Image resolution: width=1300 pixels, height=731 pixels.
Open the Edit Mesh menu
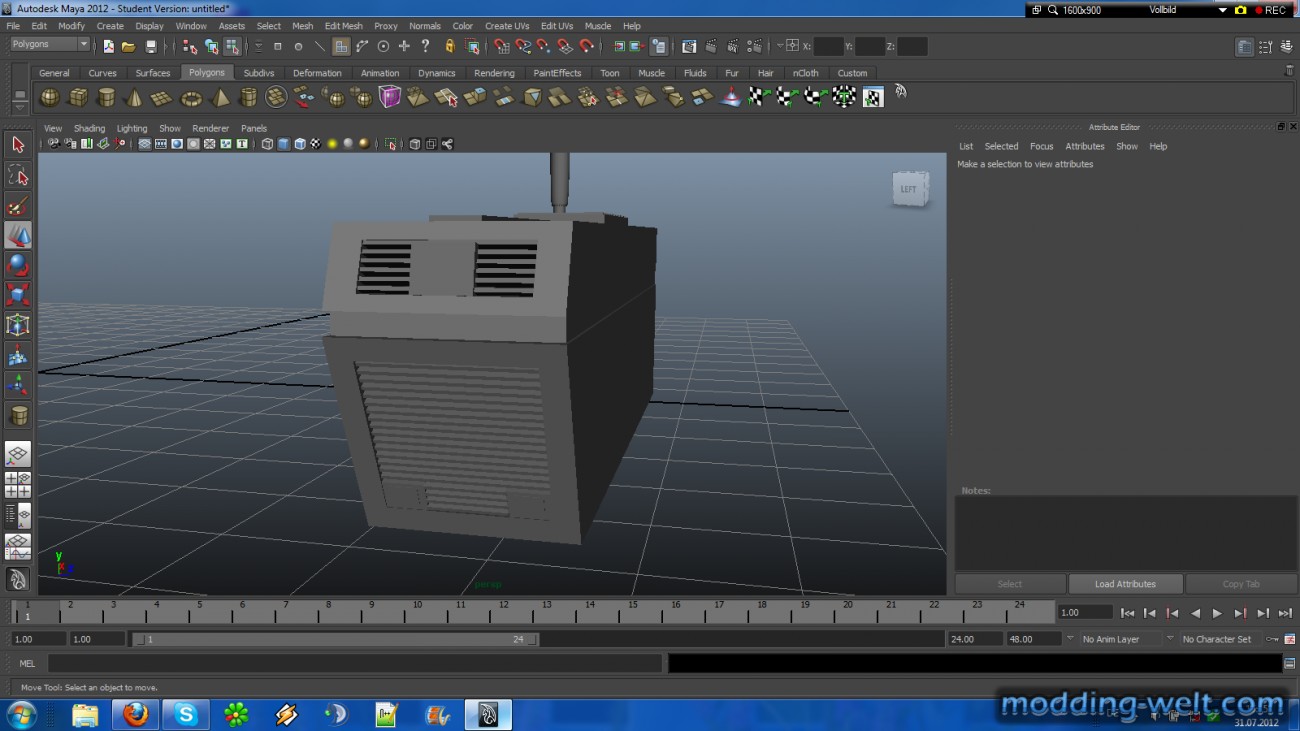click(343, 26)
